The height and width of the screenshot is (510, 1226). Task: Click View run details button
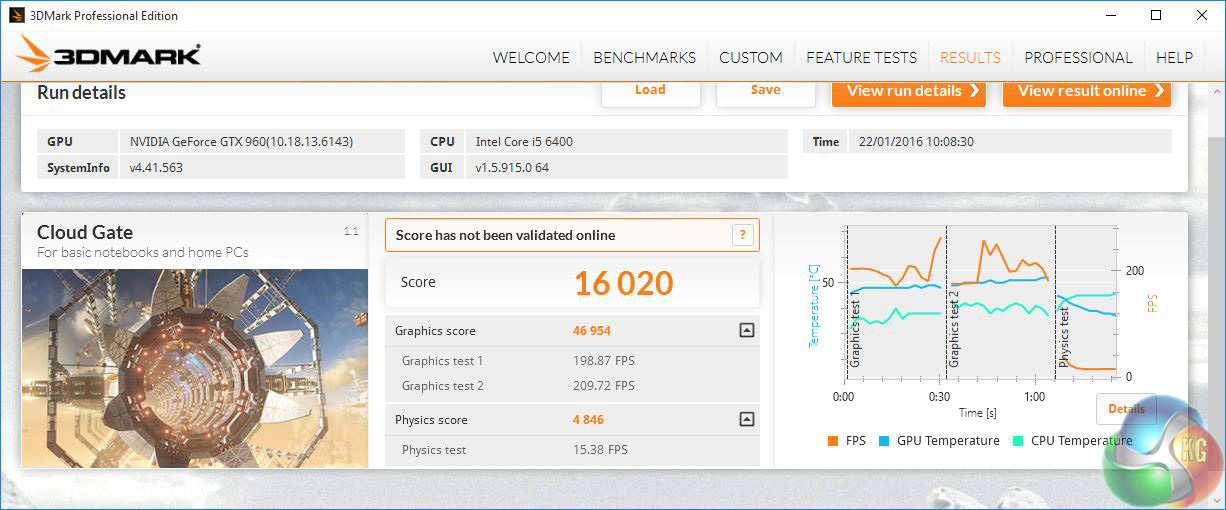(908, 91)
